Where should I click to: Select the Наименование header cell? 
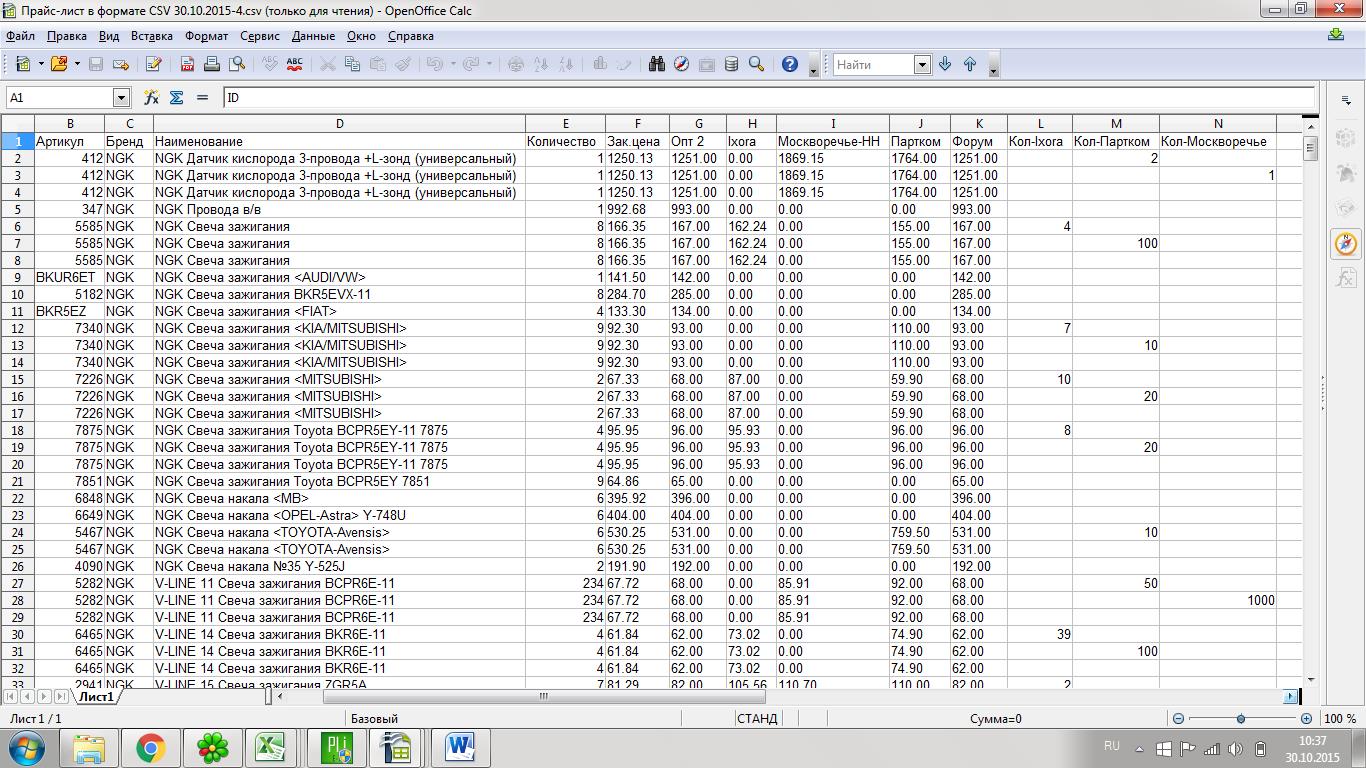click(339, 141)
